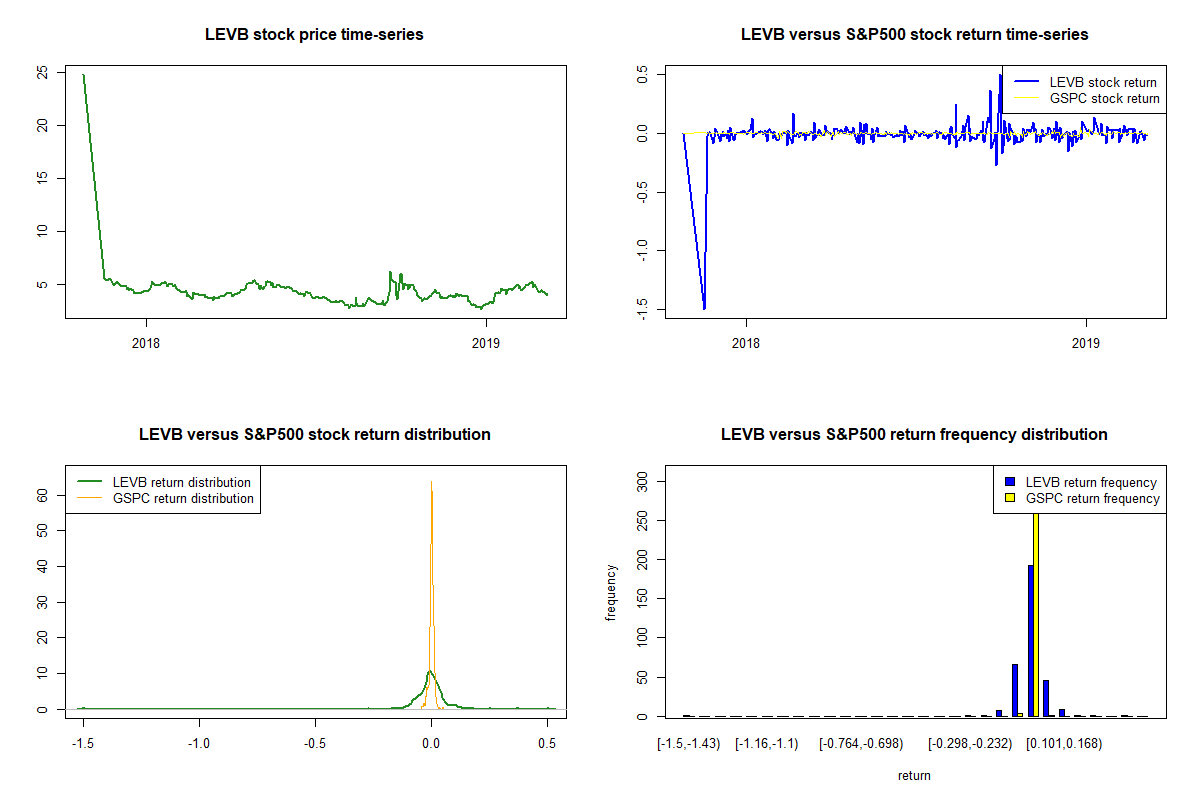The image size is (1200, 800).
Task: Click the stock return time-series chart title
Action: pyautogui.click(x=914, y=35)
